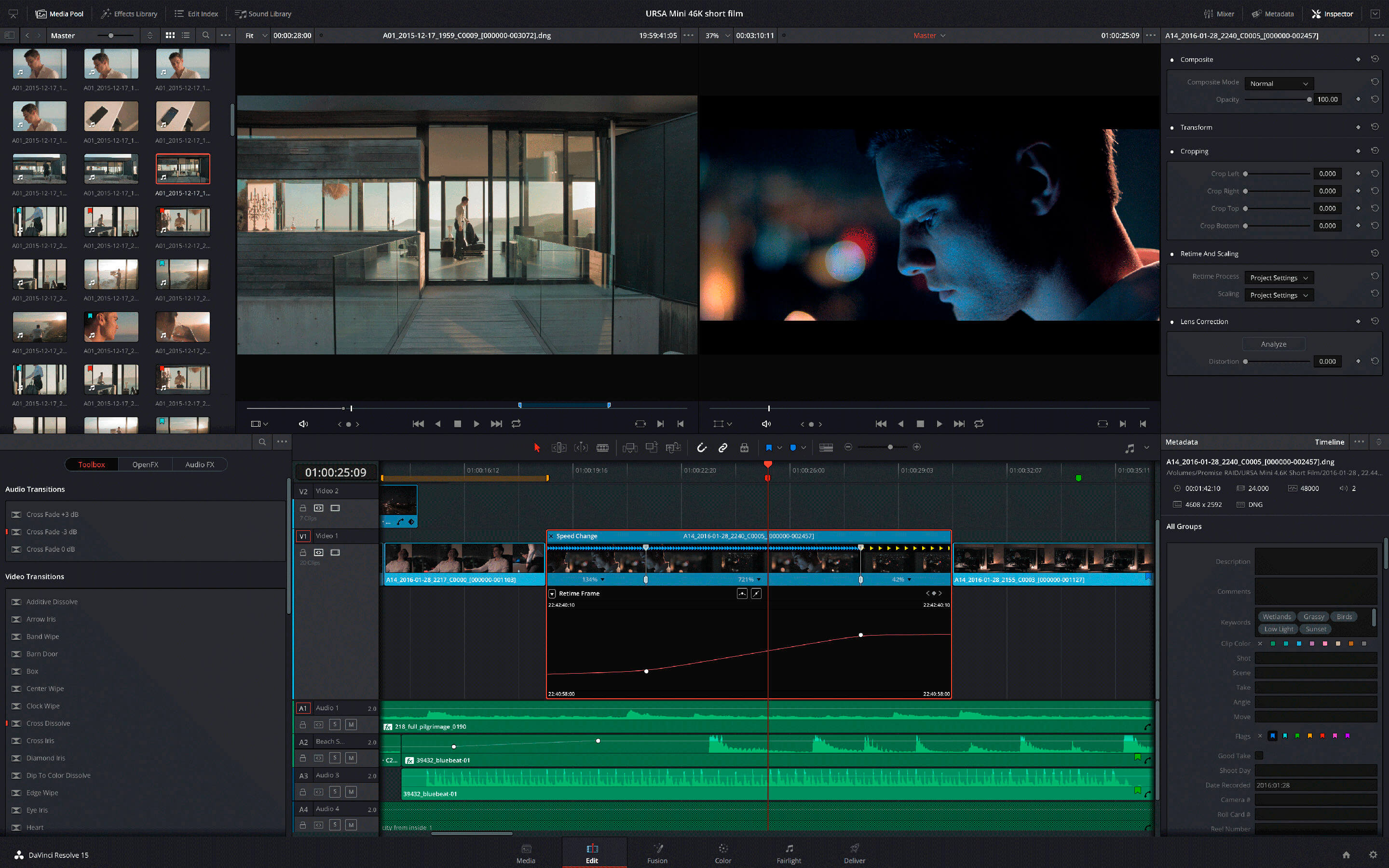Click the Link/Unlink clips icon in toolbar
Image resolution: width=1389 pixels, height=868 pixels.
pos(722,448)
